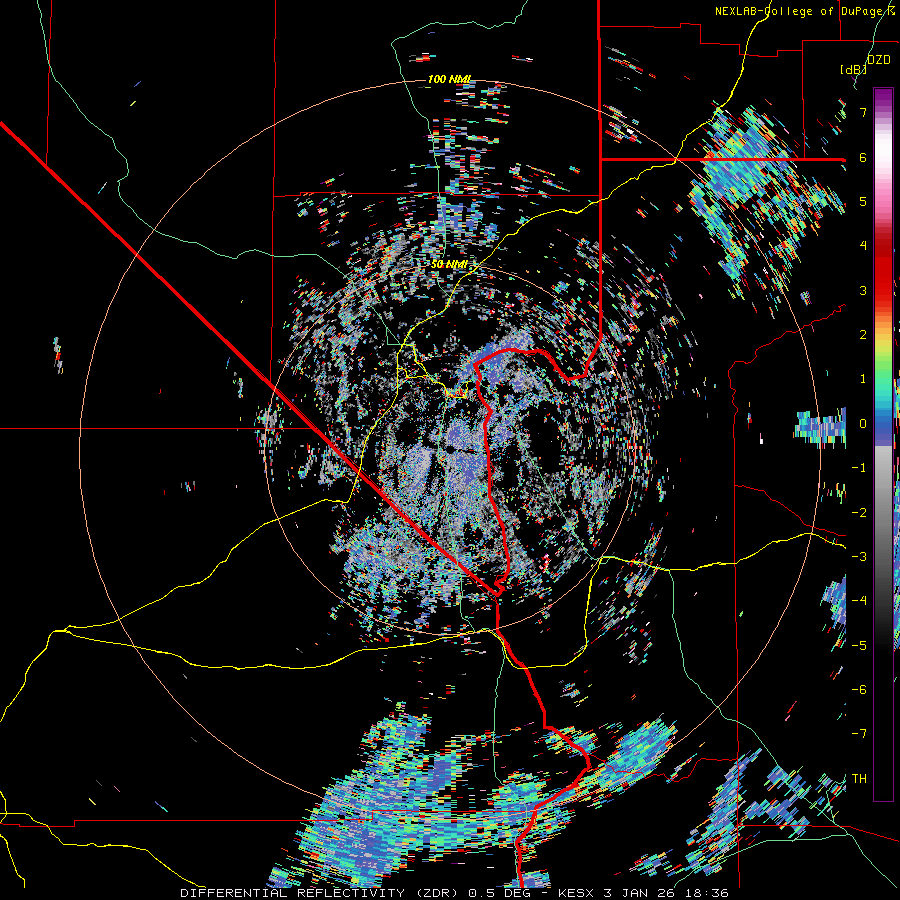900x900 pixels.
Task: Click the 3 value on the color scale
Action: click(863, 290)
